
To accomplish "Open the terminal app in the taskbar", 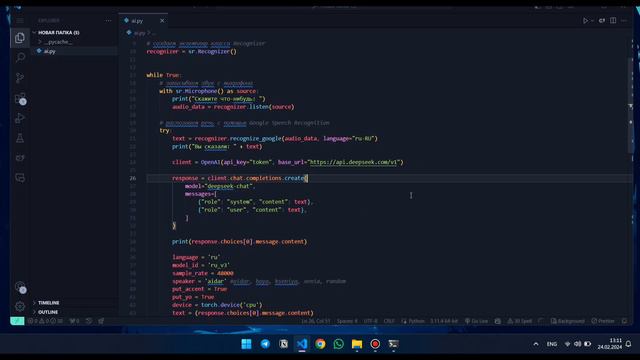I will [394, 344].
